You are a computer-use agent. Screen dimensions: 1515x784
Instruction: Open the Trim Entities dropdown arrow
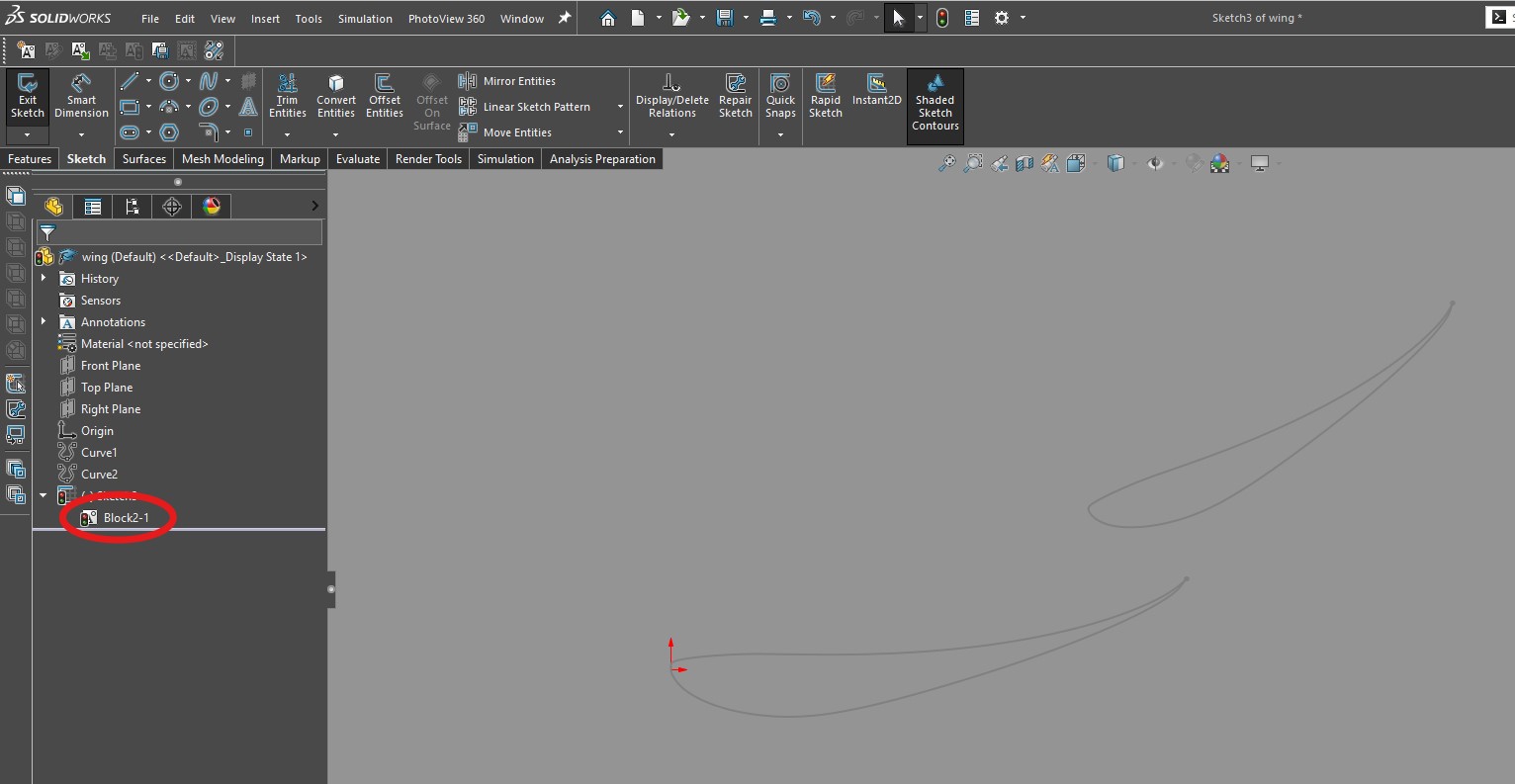click(287, 134)
